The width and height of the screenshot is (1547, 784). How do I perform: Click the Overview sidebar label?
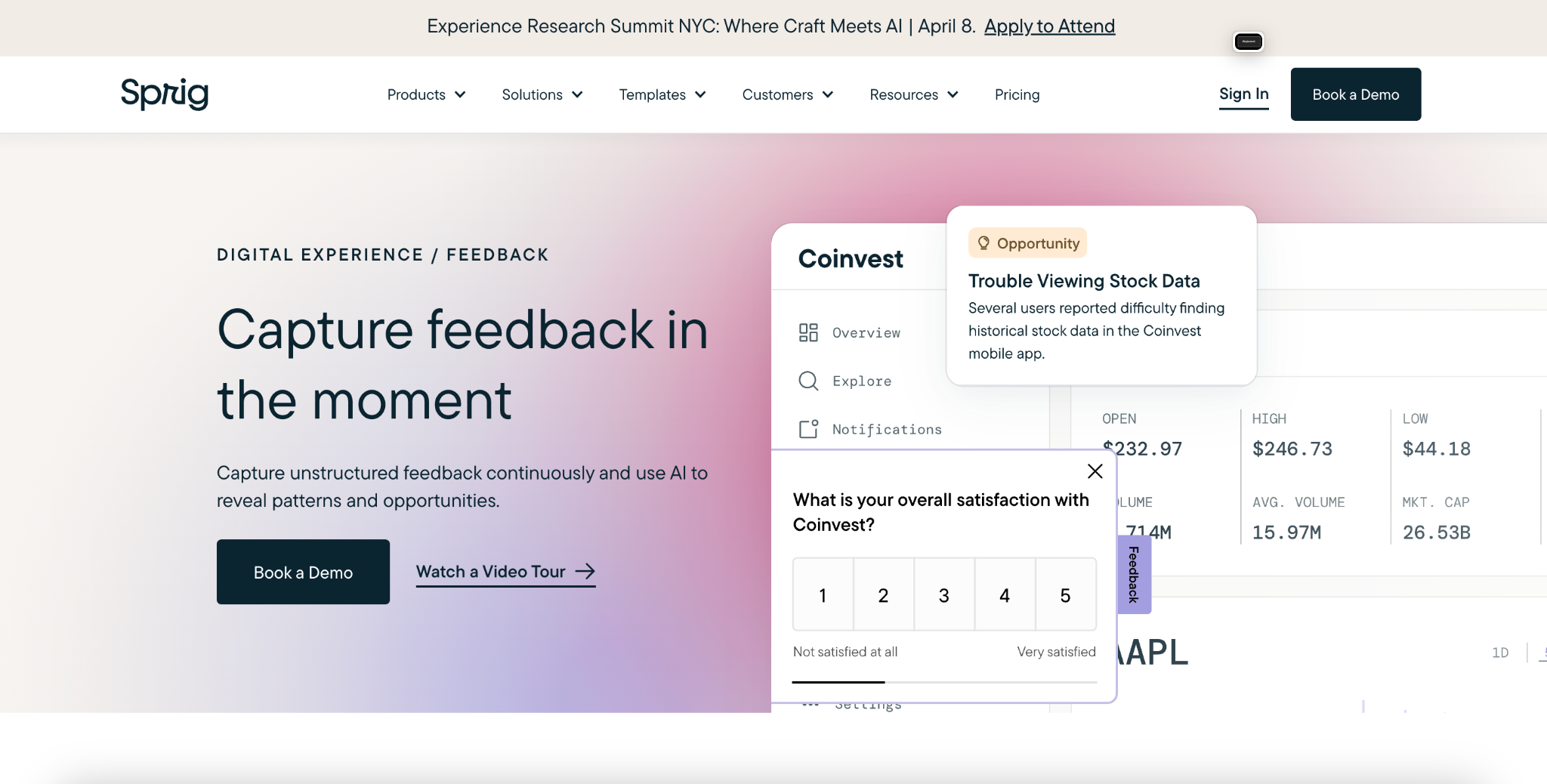866,333
